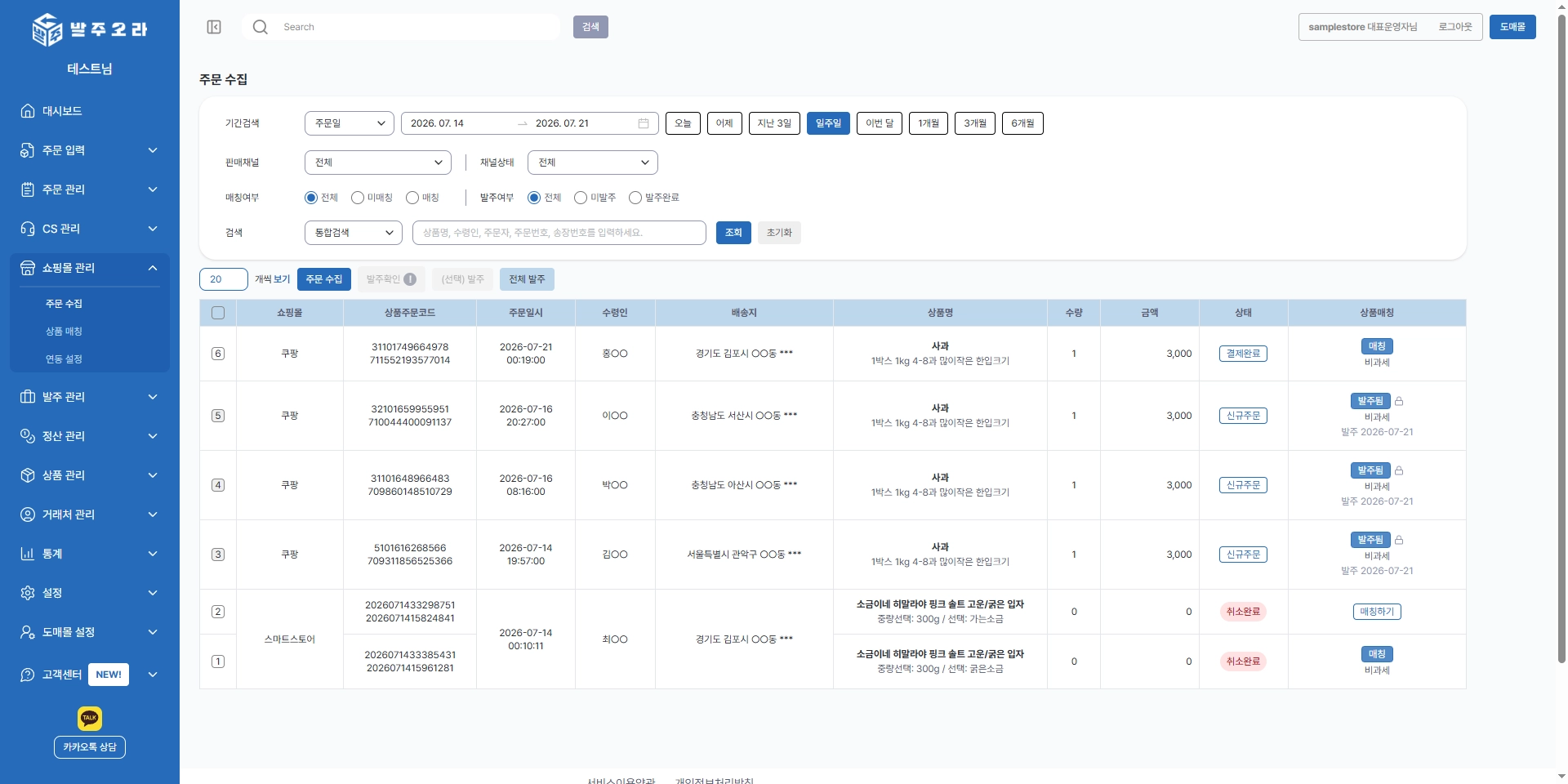Open 연동 설정 submenu item

(x=64, y=359)
